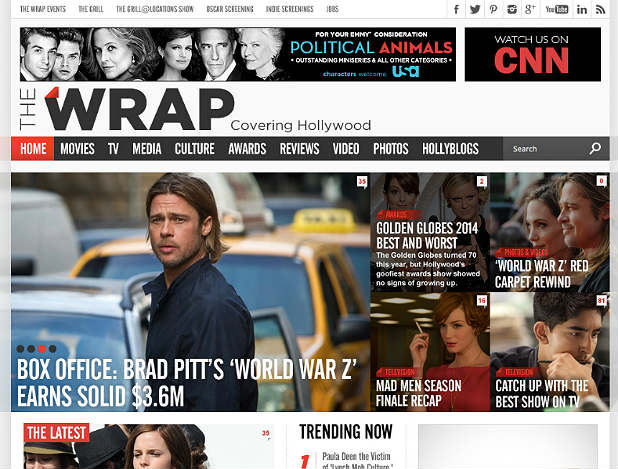The width and height of the screenshot is (618, 469).
Task: Open Catch Up With the Best Show story
Action: [542, 393]
